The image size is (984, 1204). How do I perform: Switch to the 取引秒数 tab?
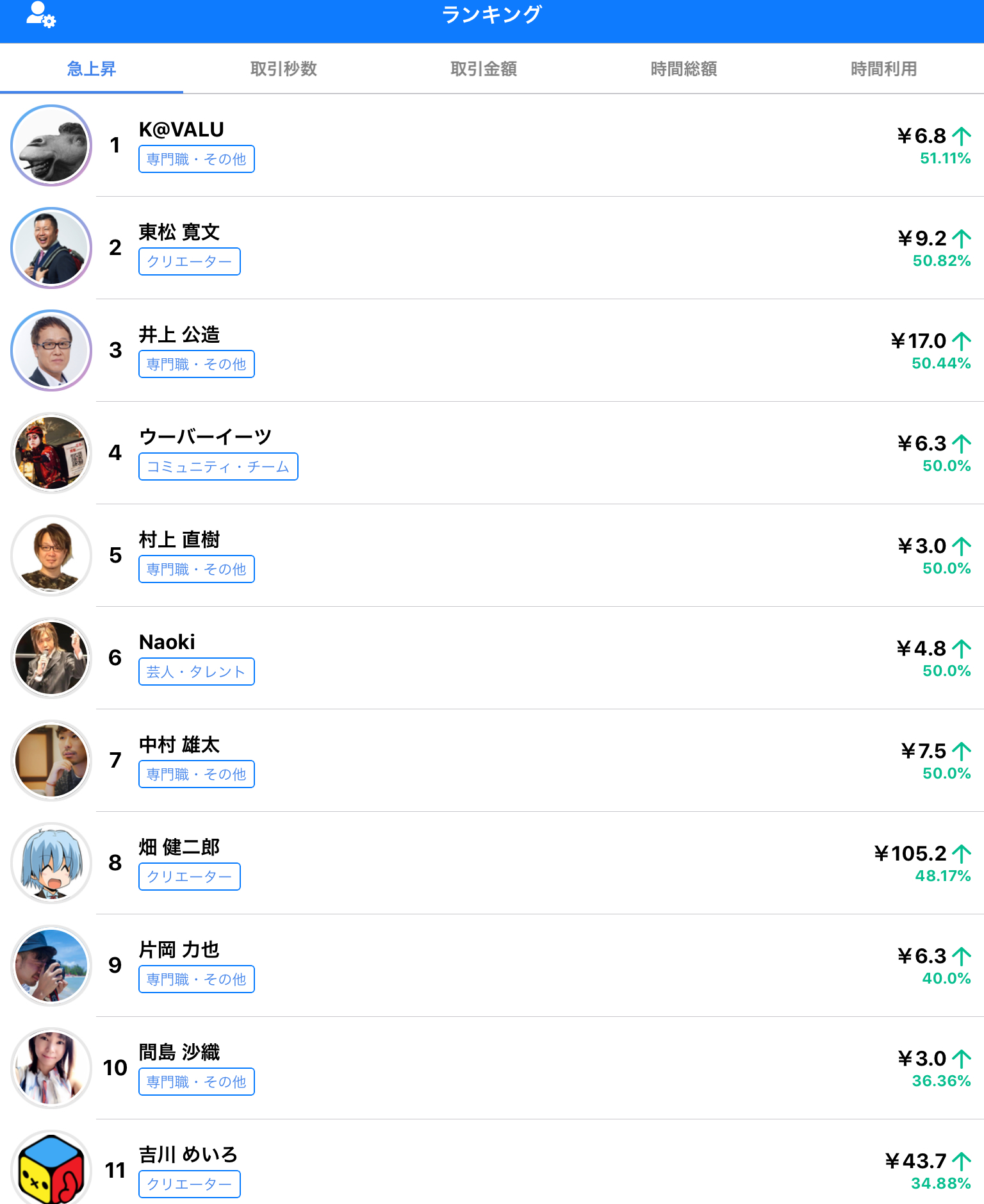[283, 69]
